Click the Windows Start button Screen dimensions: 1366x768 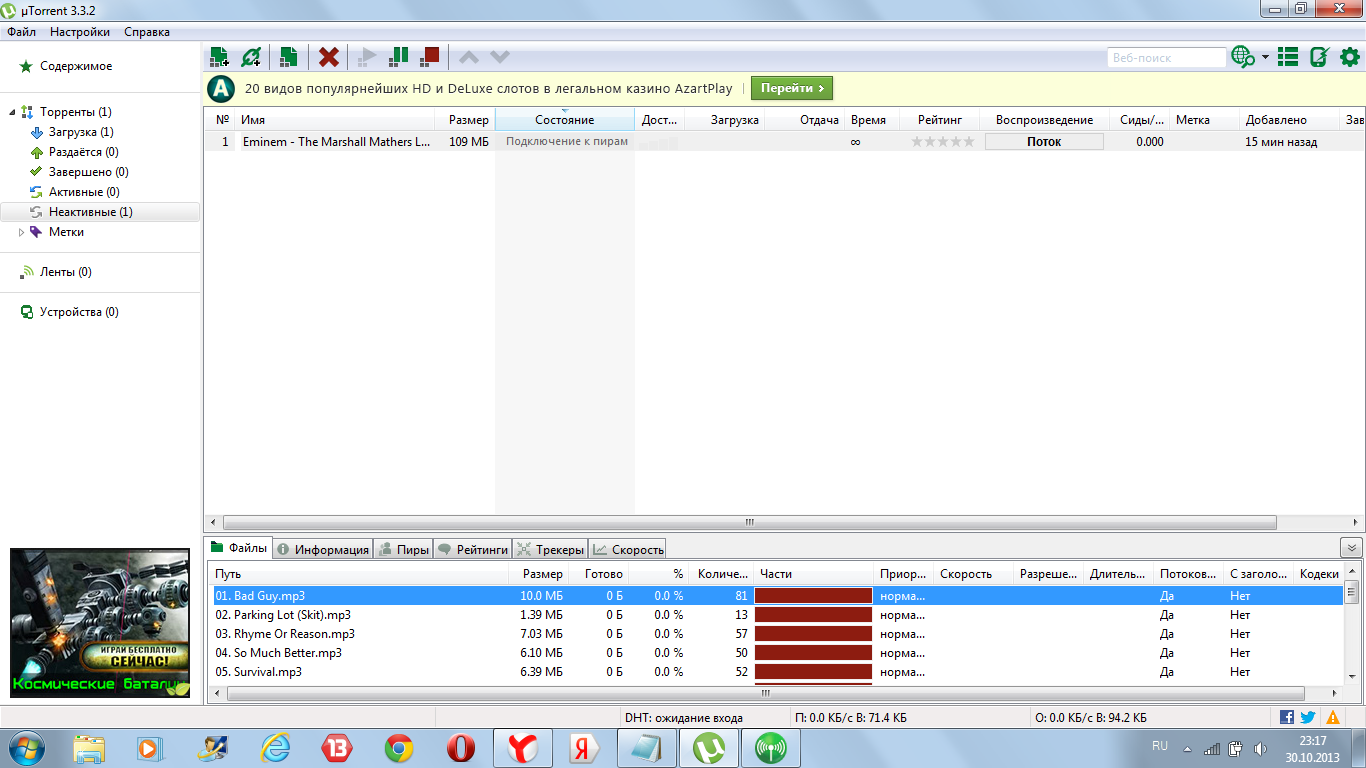coord(27,747)
